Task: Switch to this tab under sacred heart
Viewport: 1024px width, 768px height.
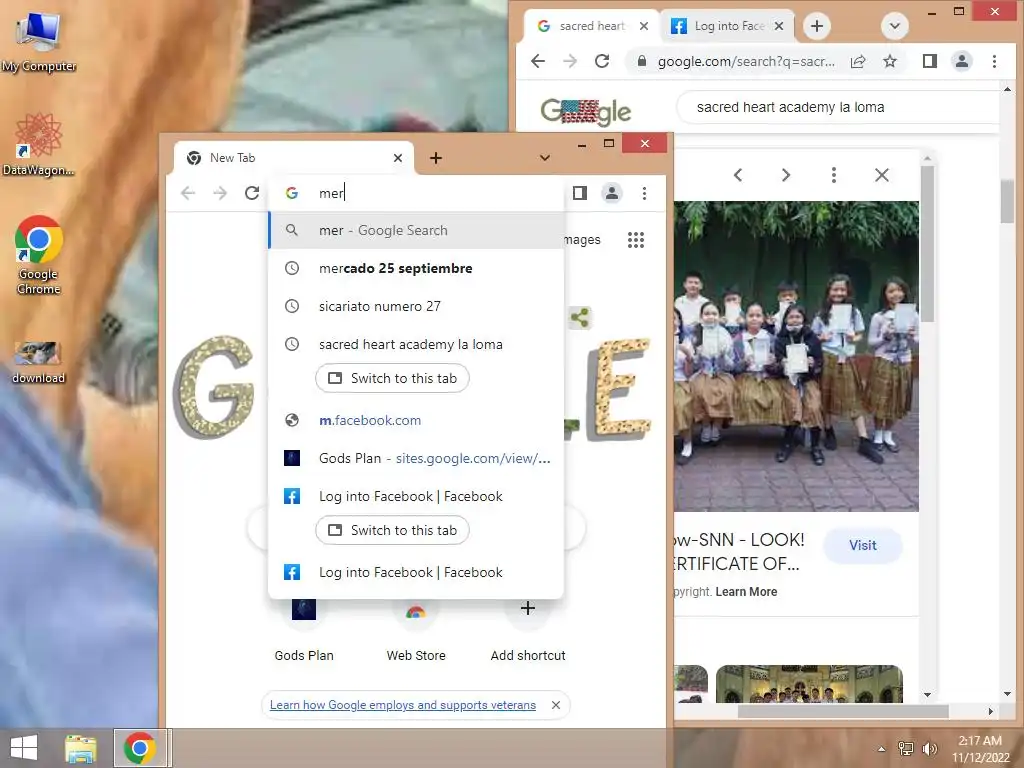Action: 392,378
